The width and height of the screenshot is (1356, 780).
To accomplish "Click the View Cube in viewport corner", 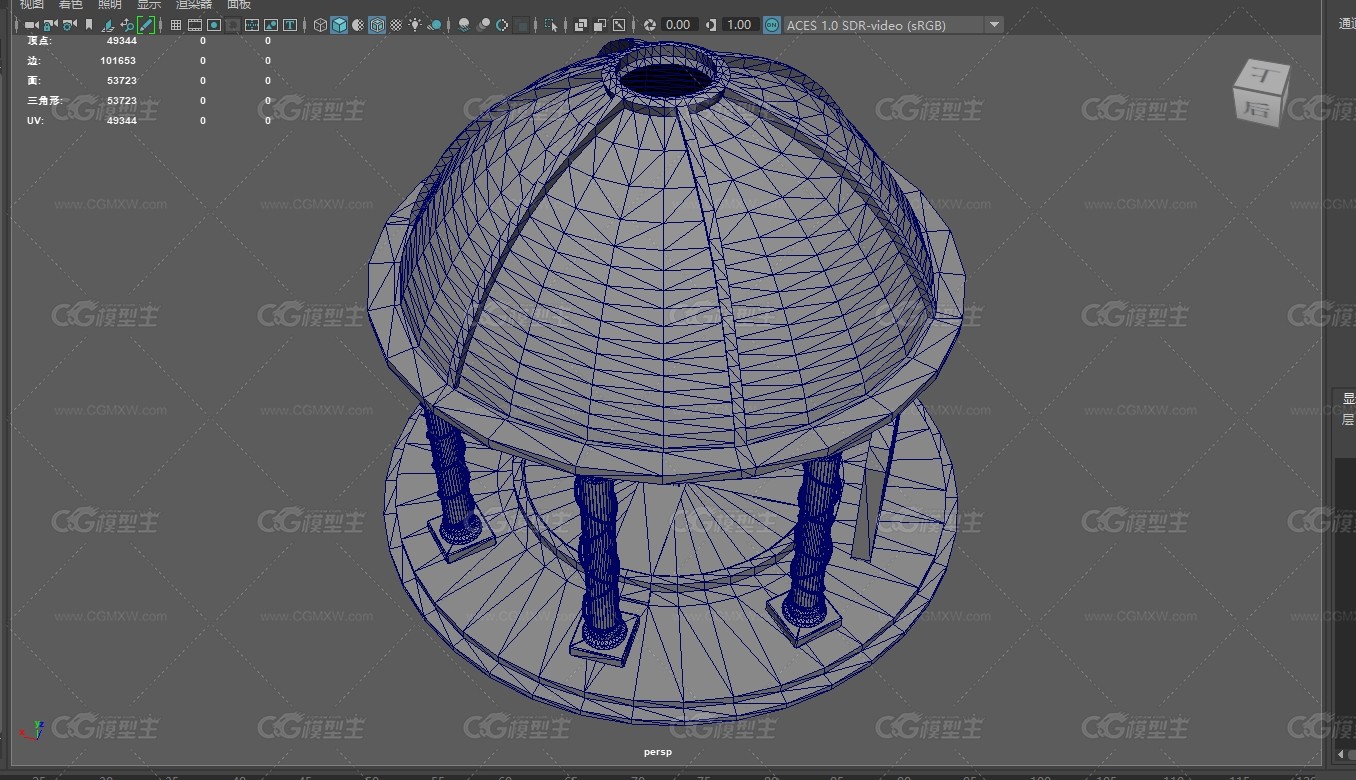I will coord(1260,93).
